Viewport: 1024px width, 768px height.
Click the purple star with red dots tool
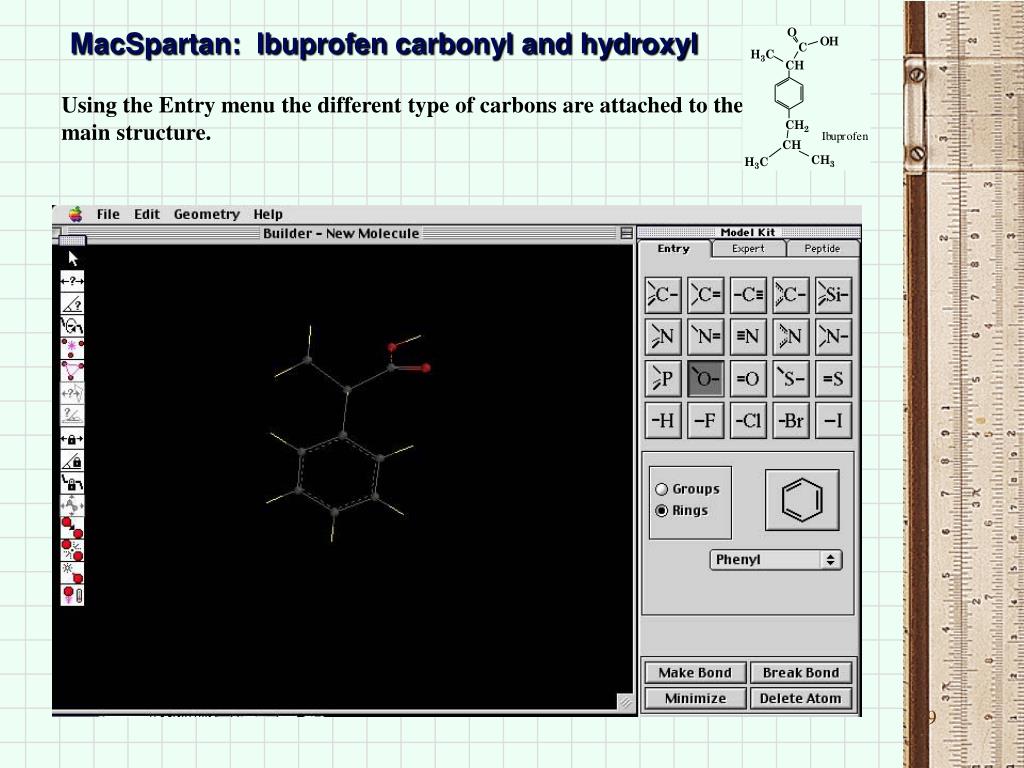[x=72, y=348]
